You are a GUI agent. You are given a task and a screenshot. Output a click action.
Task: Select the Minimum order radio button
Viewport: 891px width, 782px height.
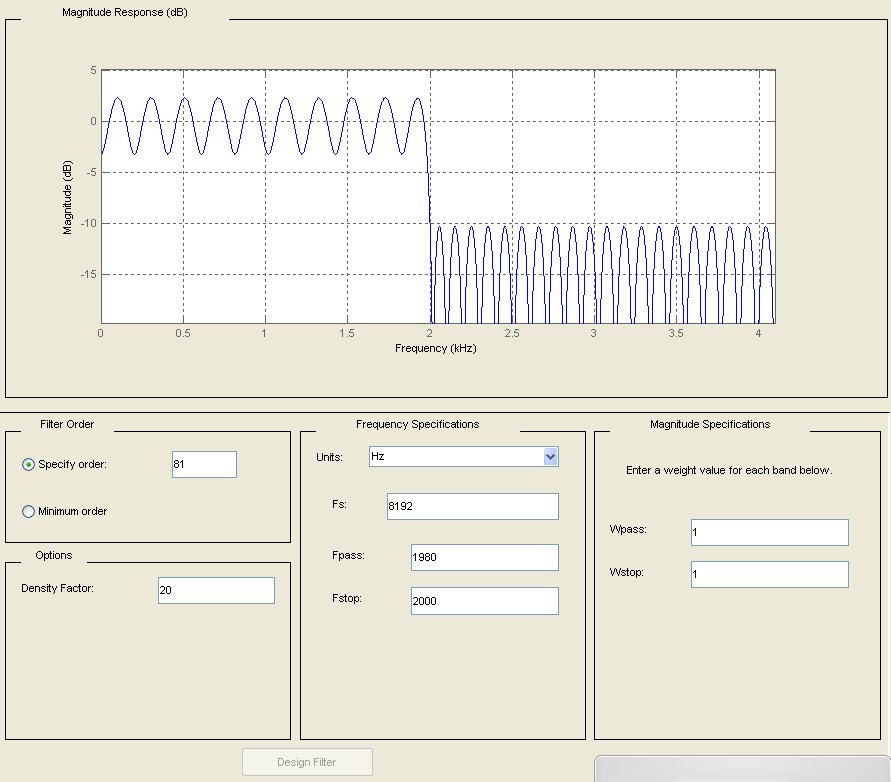[28, 511]
